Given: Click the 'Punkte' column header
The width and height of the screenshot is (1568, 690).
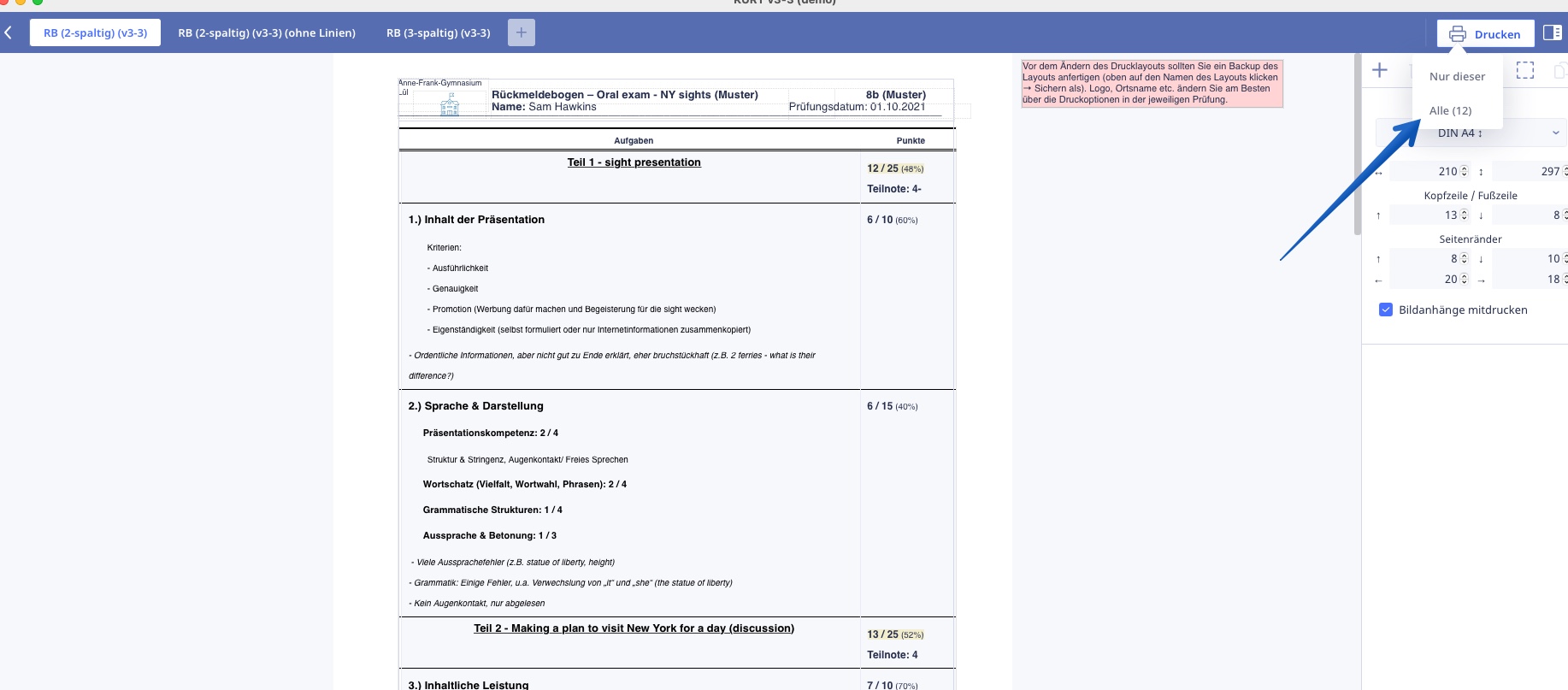Looking at the screenshot, I should 911,140.
